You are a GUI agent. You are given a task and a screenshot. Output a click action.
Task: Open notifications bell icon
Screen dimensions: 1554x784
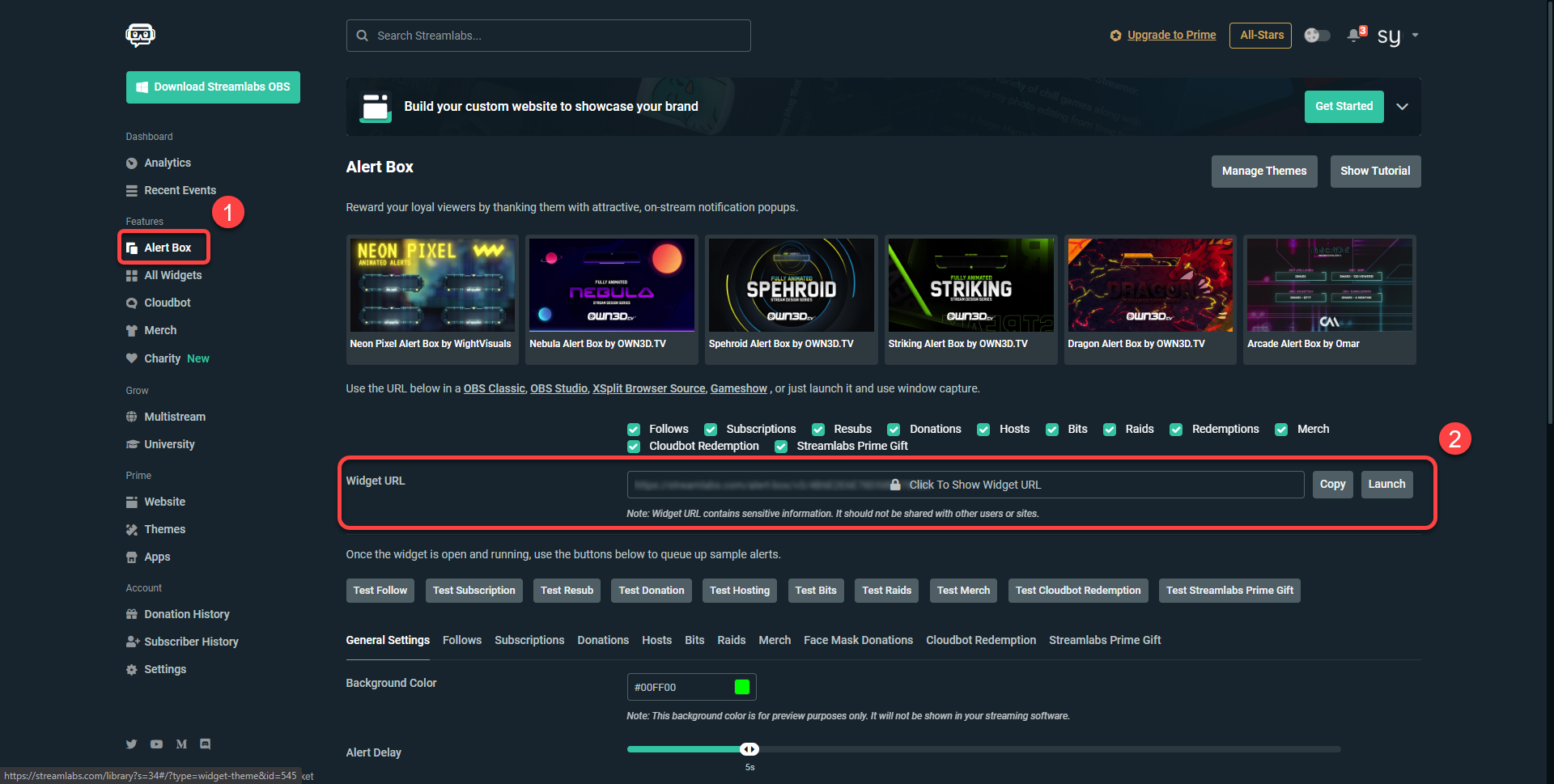click(1354, 35)
